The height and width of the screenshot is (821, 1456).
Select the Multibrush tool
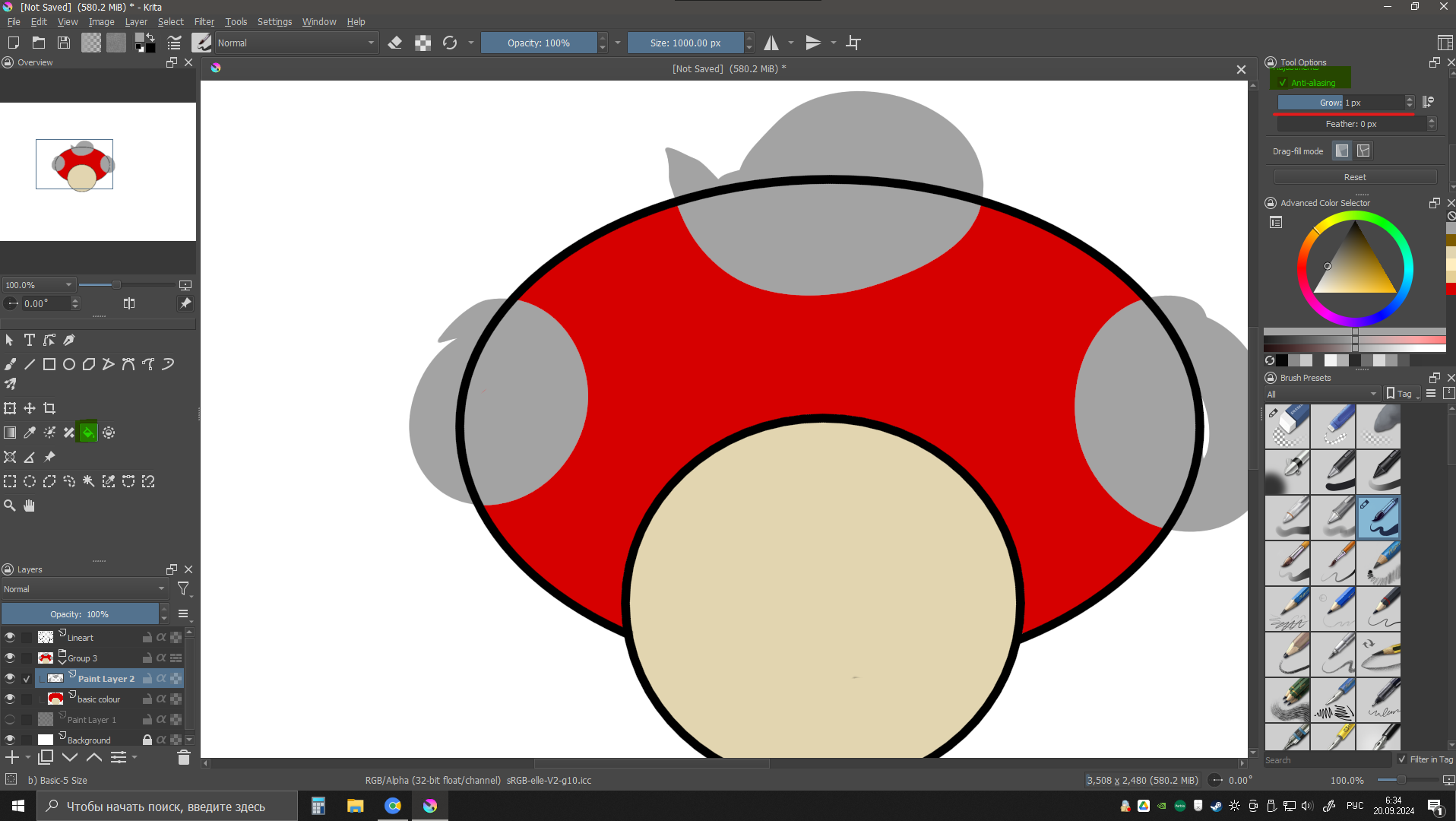[10, 385]
